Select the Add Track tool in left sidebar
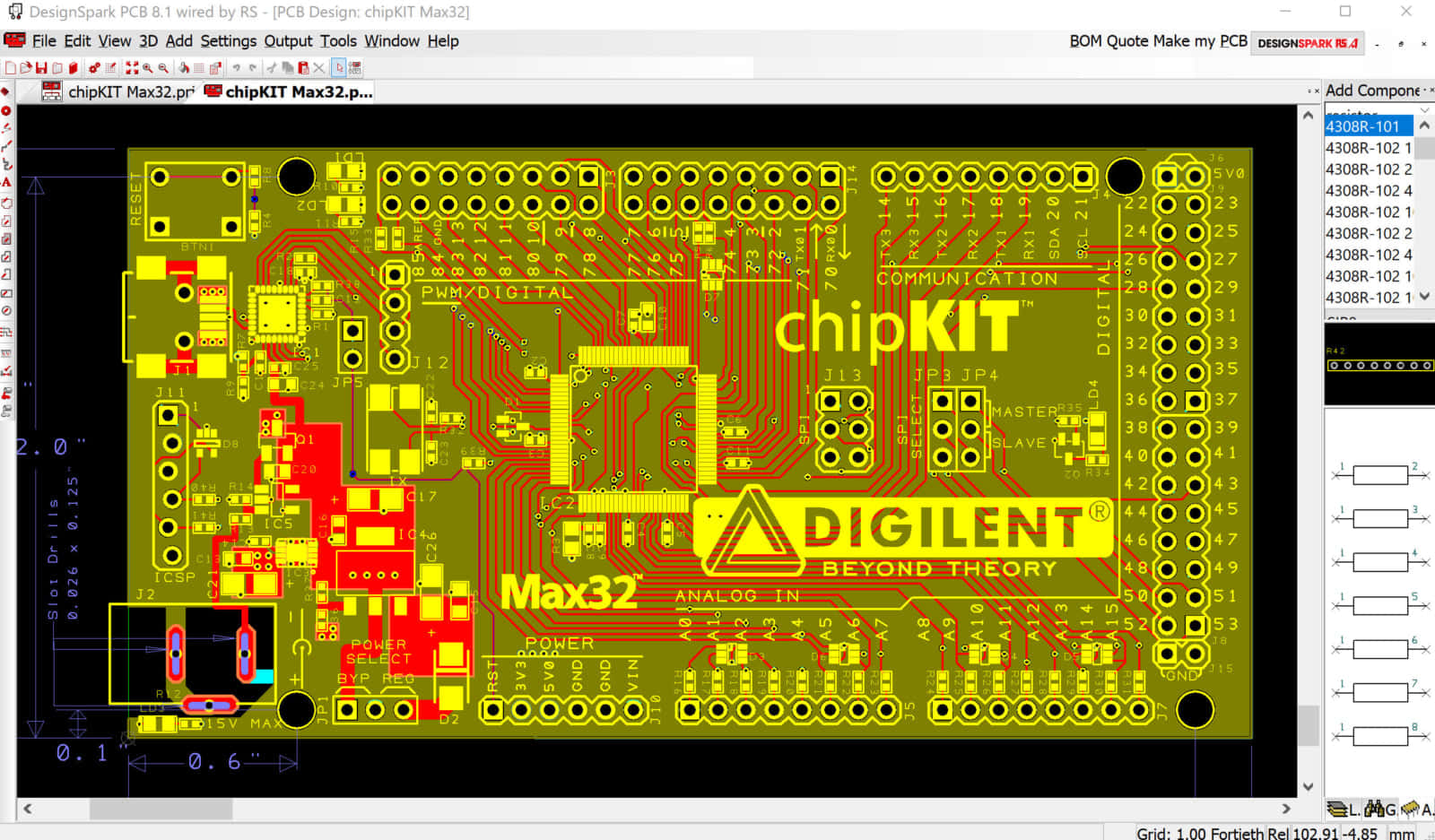This screenshot has width=1435, height=840. pos(5,146)
